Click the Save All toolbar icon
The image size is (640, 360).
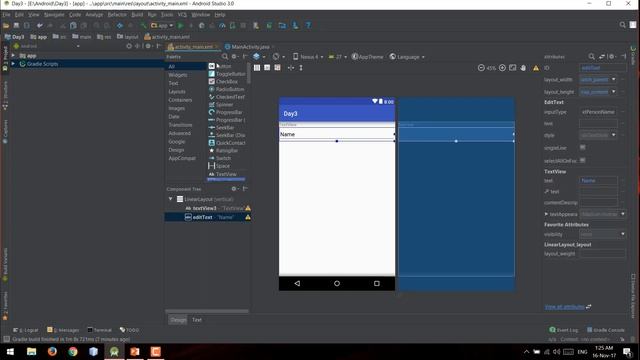16,25
